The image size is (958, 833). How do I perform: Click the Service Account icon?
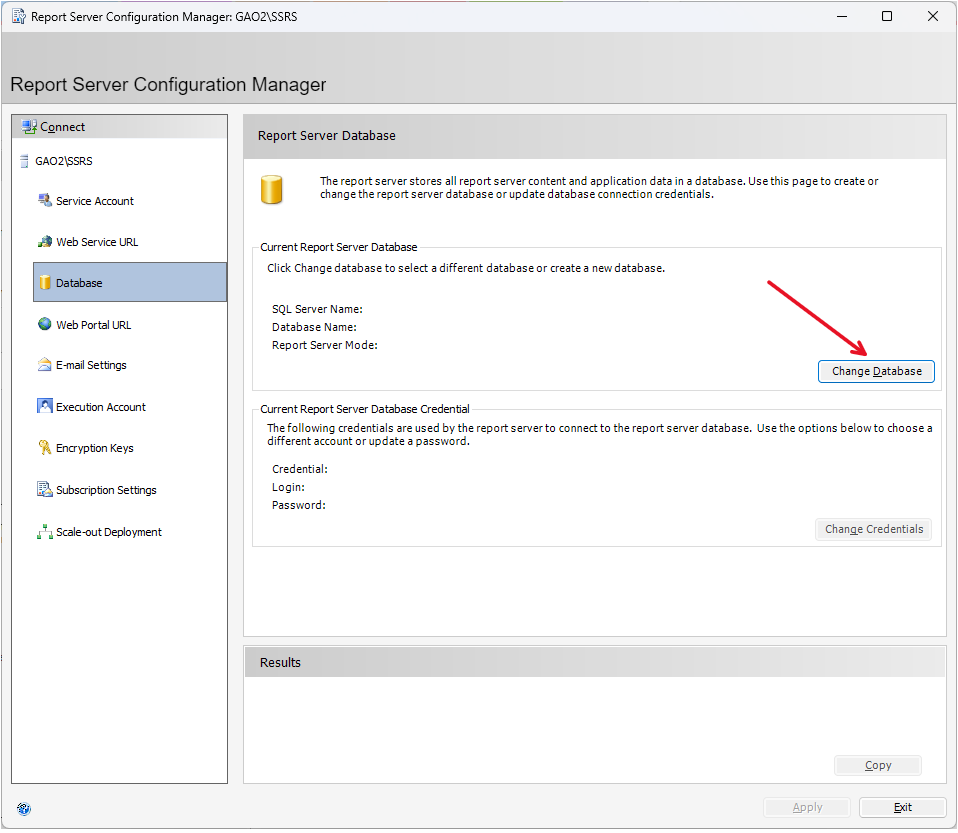tap(45, 200)
